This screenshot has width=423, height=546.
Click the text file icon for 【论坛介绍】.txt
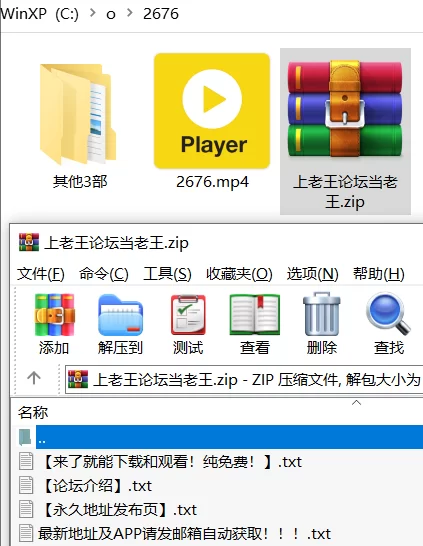coord(26,485)
